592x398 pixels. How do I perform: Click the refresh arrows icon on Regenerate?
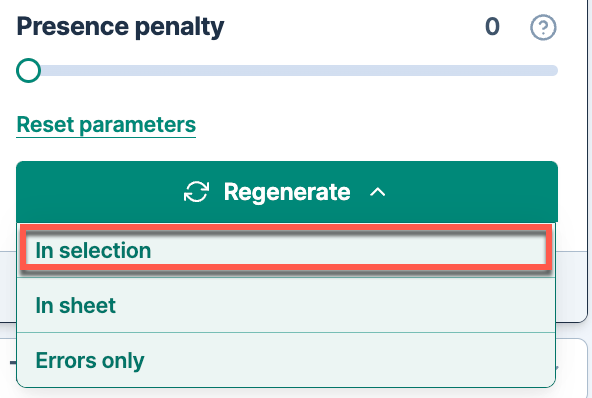pyautogui.click(x=196, y=192)
